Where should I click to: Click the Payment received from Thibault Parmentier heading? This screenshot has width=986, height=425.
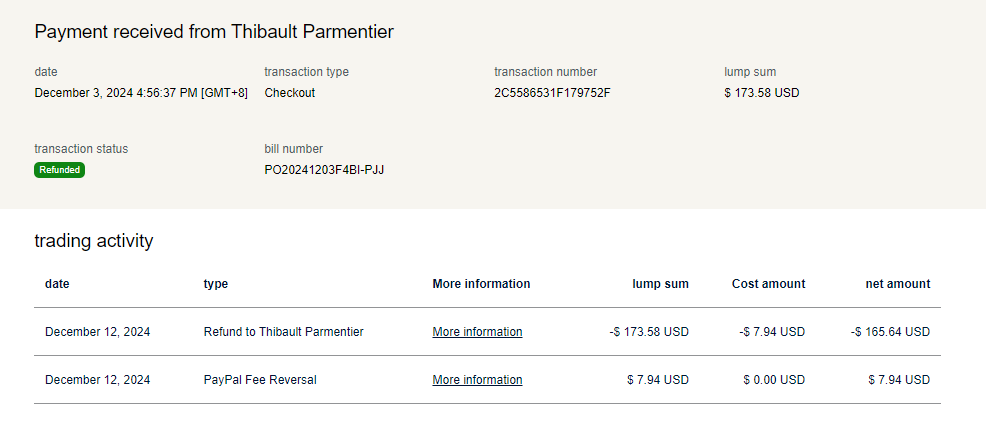[214, 32]
